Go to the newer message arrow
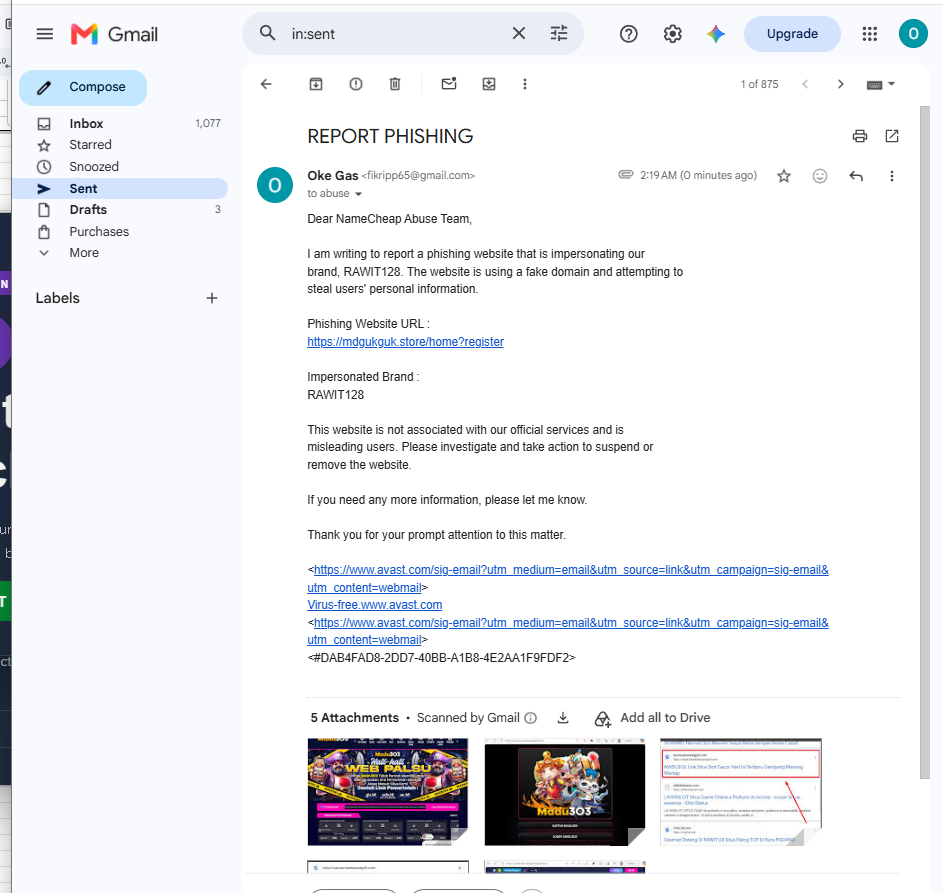The height and width of the screenshot is (893, 943). tap(805, 84)
